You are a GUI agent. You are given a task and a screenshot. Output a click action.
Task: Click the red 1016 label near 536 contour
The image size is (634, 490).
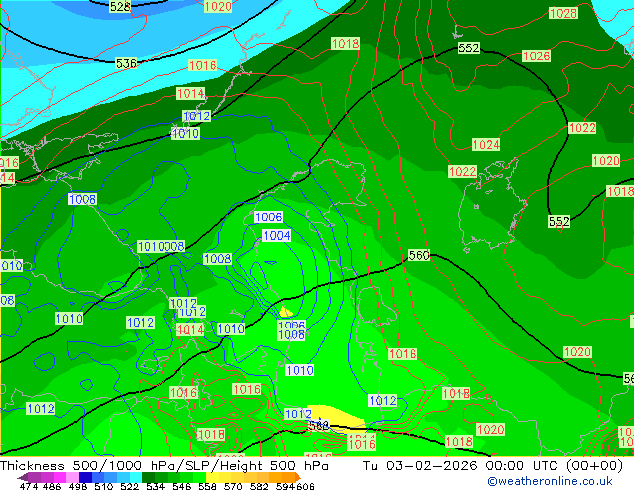pyautogui.click(x=203, y=65)
